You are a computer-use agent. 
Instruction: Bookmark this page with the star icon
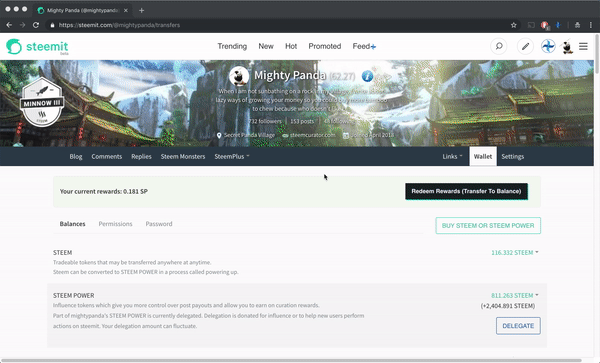[x=514, y=25]
